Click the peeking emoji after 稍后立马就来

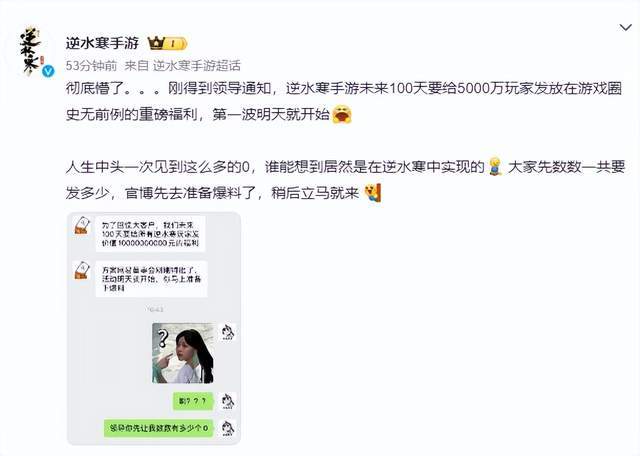(372, 193)
